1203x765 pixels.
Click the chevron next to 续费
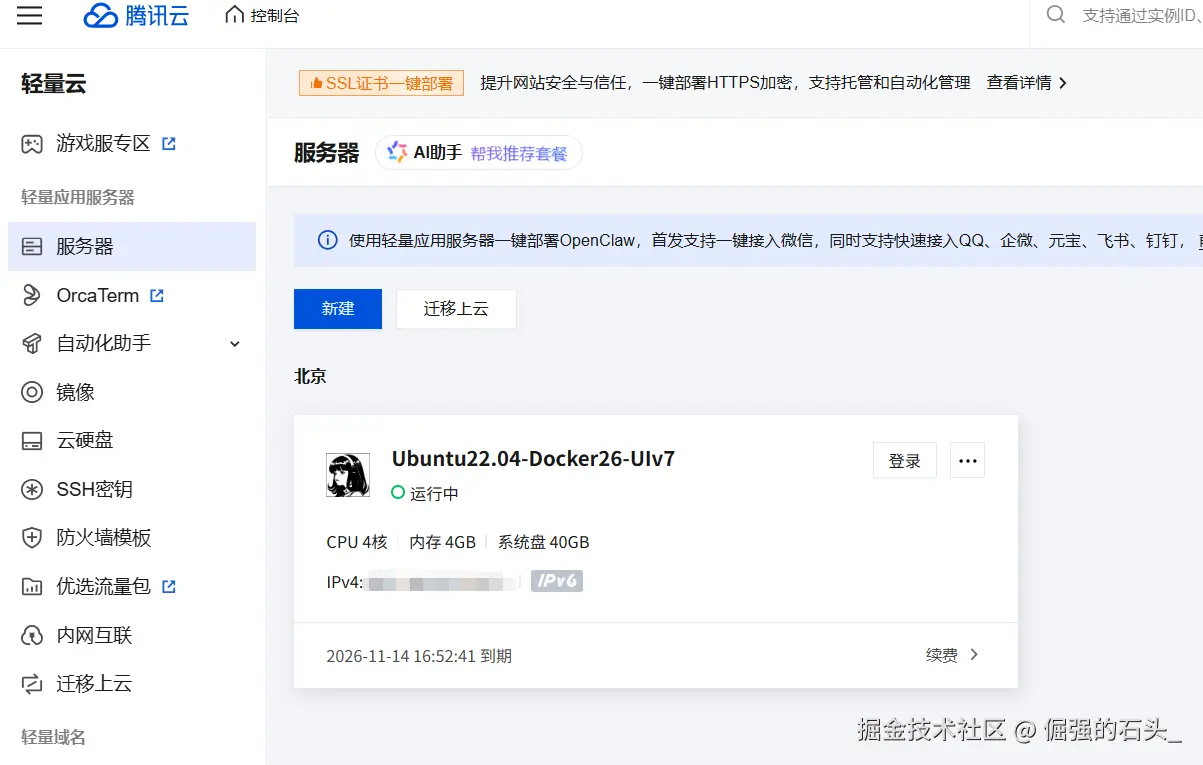pyautogui.click(x=975, y=655)
